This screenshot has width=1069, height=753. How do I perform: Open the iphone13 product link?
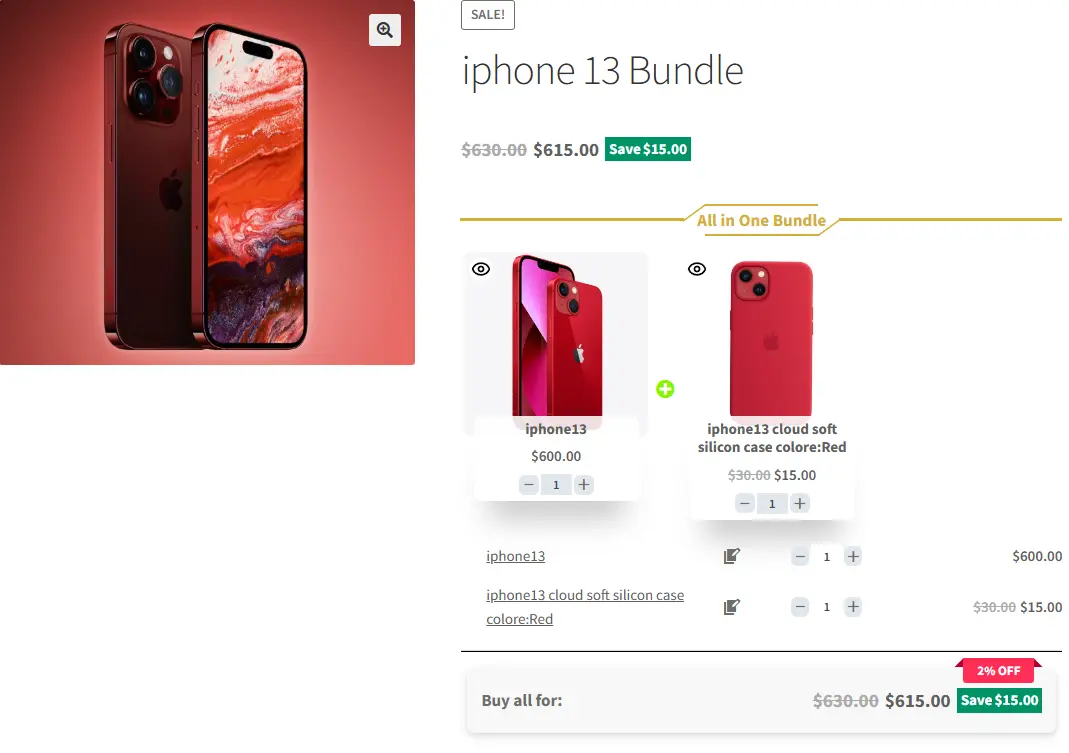click(x=515, y=556)
